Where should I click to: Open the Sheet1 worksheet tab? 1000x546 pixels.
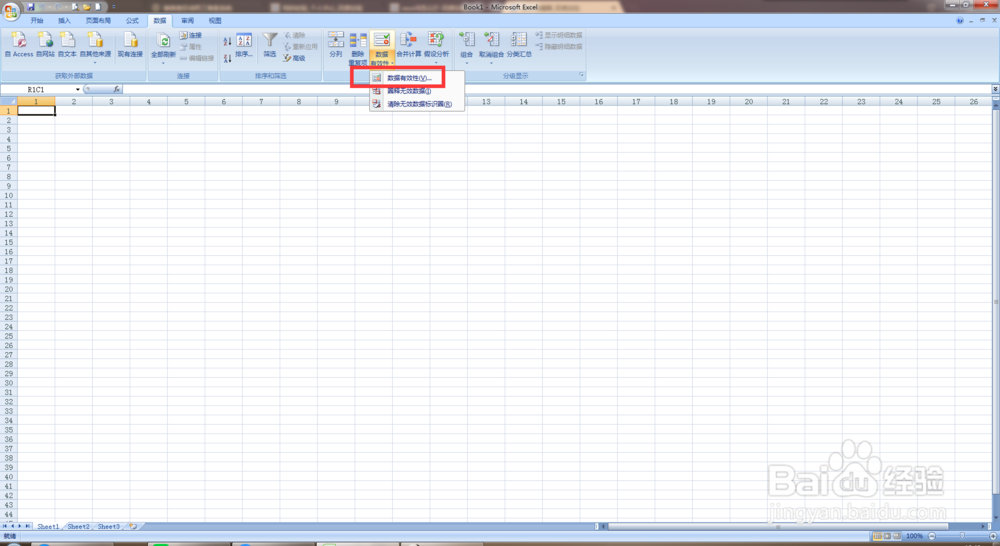[48, 527]
